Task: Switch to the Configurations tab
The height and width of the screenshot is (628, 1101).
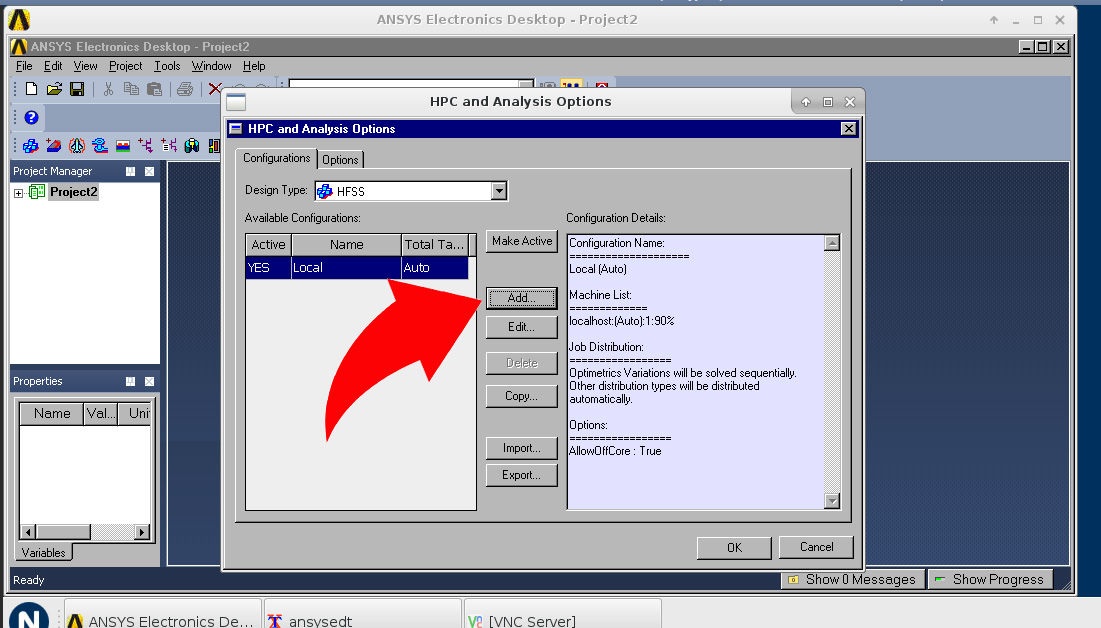Action: click(277, 158)
